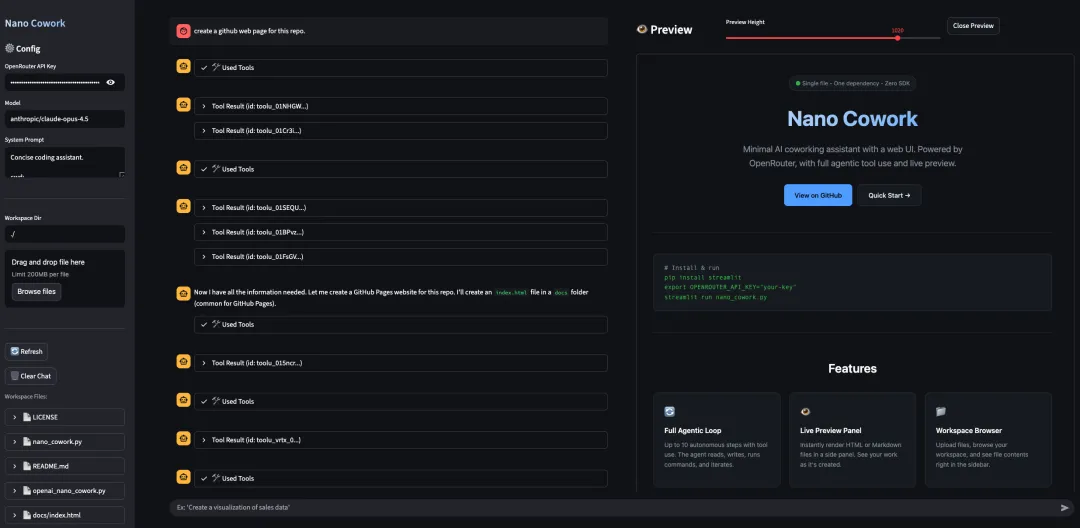Click the 'streamlit run nano_cowork.py' code line
This screenshot has width=1080, height=528.
716,297
